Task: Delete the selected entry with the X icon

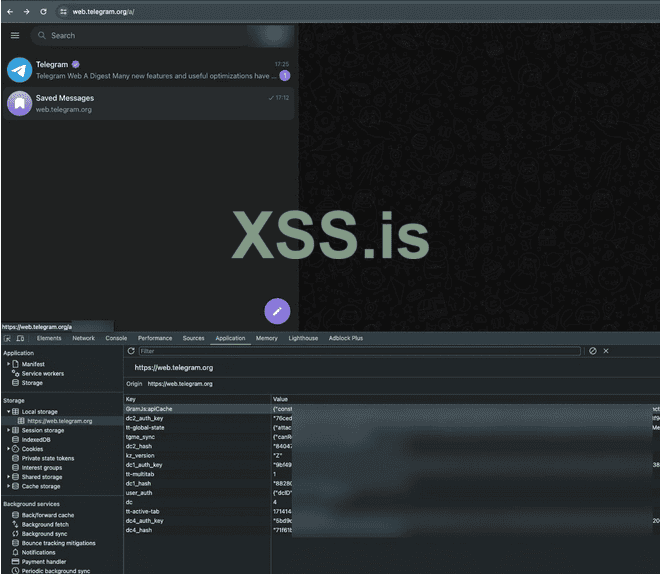Action: (x=606, y=351)
